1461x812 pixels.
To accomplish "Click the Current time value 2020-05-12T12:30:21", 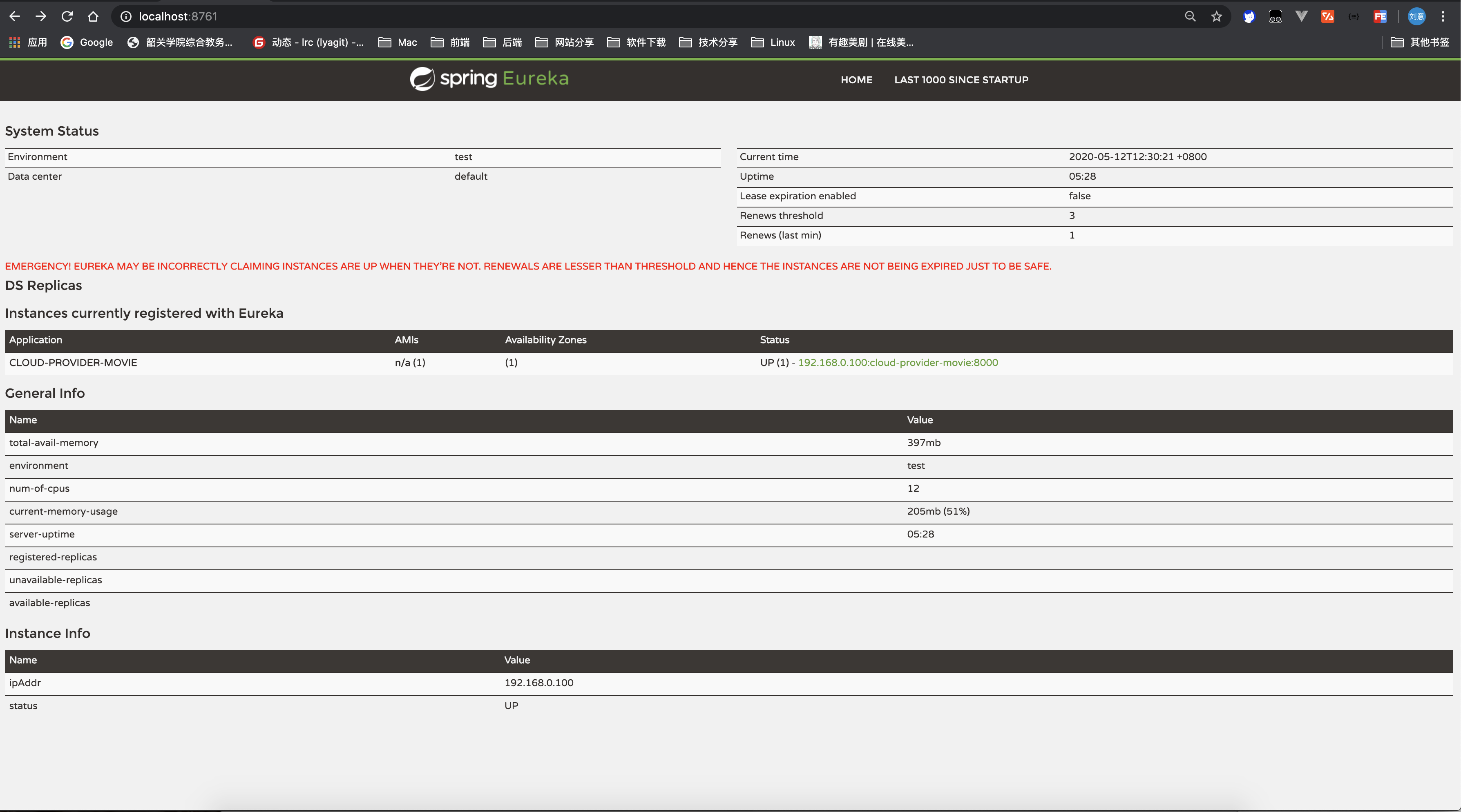I will [1137, 156].
